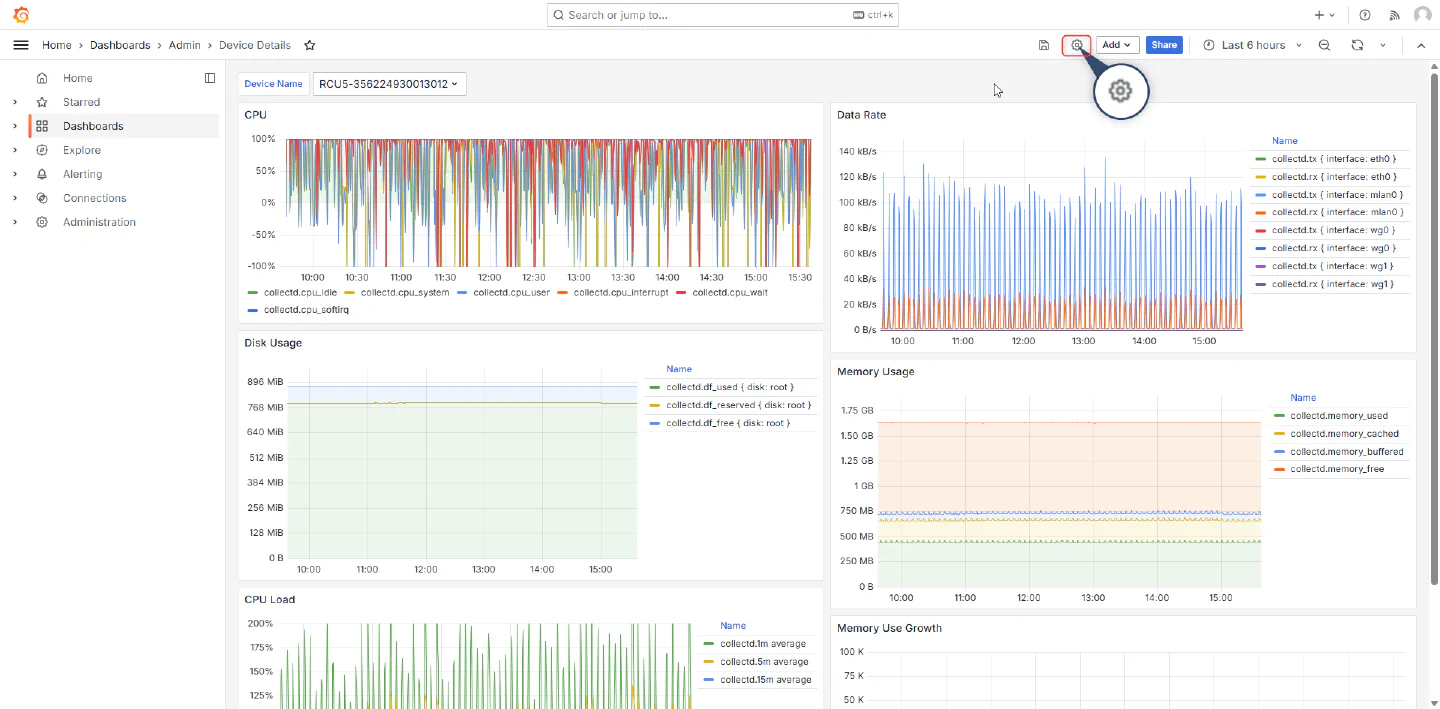Screen dimensions: 1440x709
Task: Toggle collectd.memory_cached series in Memory legend
Action: 1345,434
